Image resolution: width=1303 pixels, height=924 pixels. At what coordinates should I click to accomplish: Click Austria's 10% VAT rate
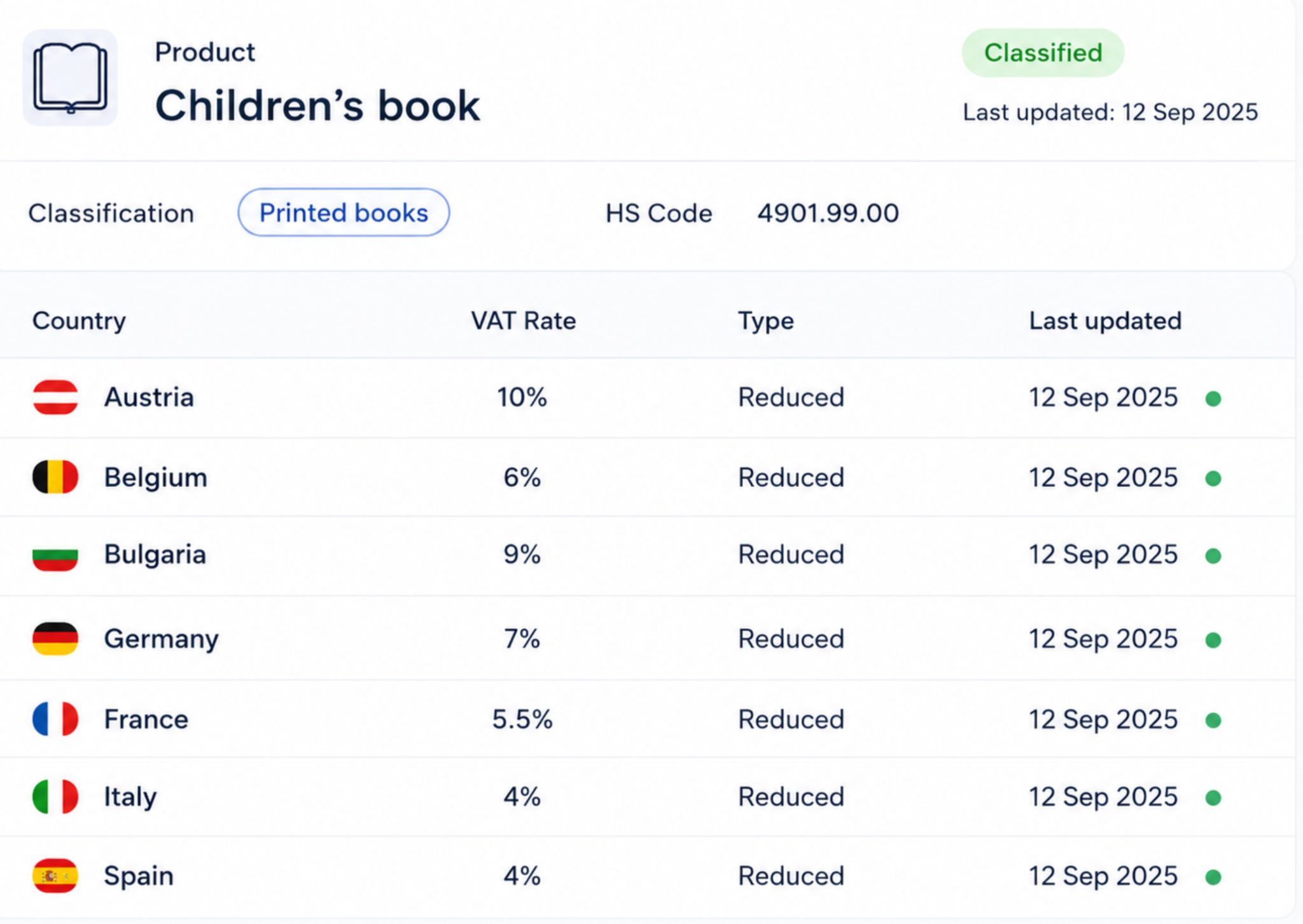pos(522,397)
